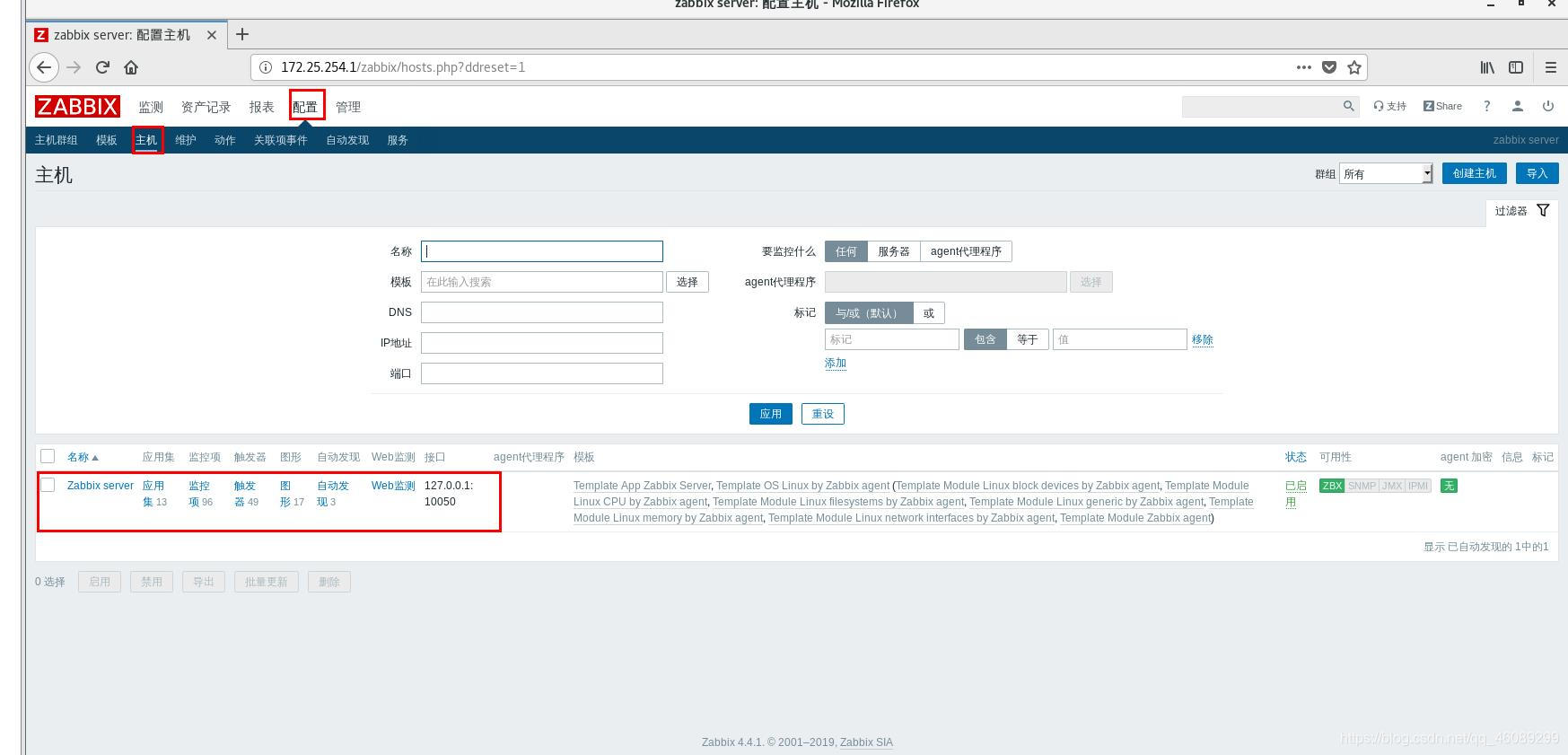The width and height of the screenshot is (1568, 755).
Task: Click the Zabbix logo
Action: (x=77, y=106)
